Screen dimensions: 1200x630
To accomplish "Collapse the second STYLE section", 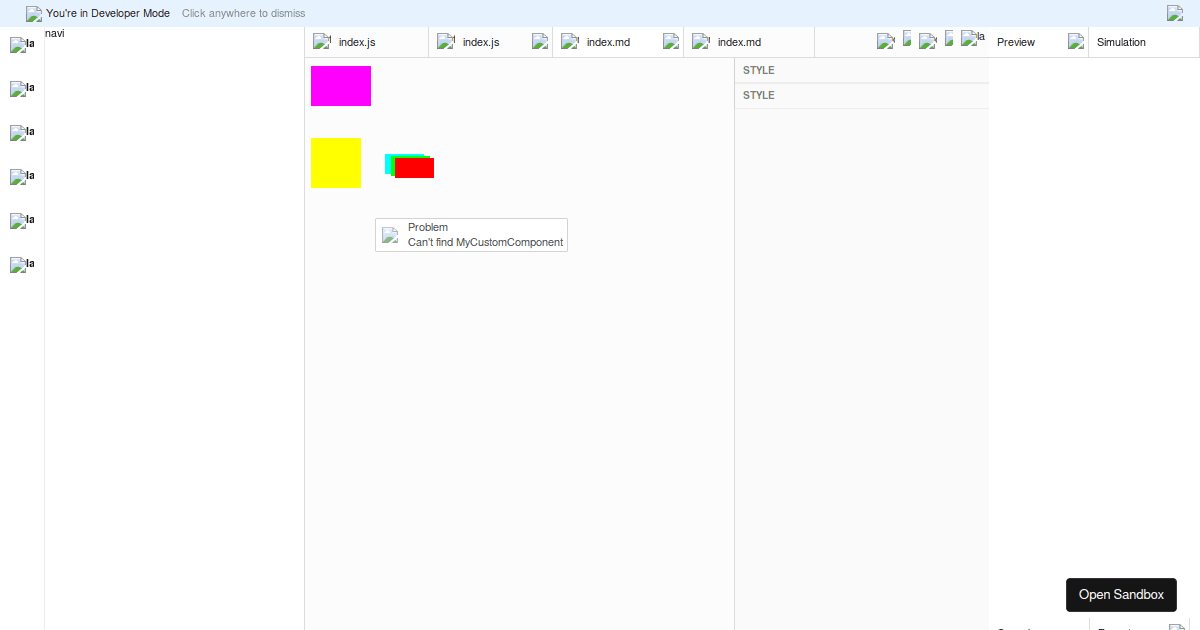I will tap(758, 95).
